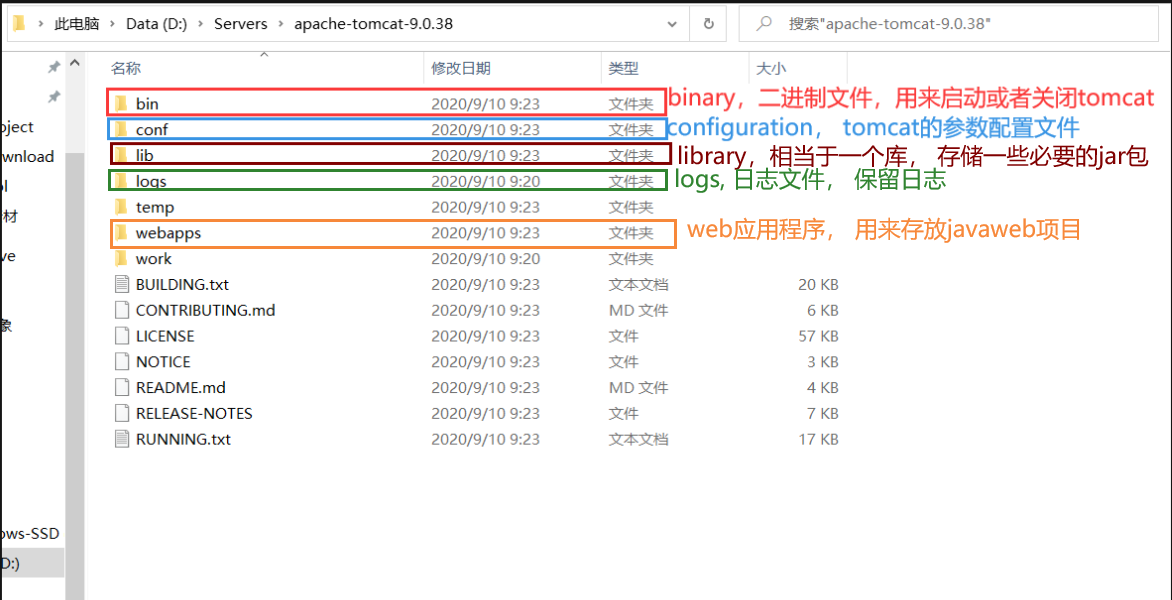Select the conf folder name
Viewport: 1172px width, 600px height.
[152, 129]
